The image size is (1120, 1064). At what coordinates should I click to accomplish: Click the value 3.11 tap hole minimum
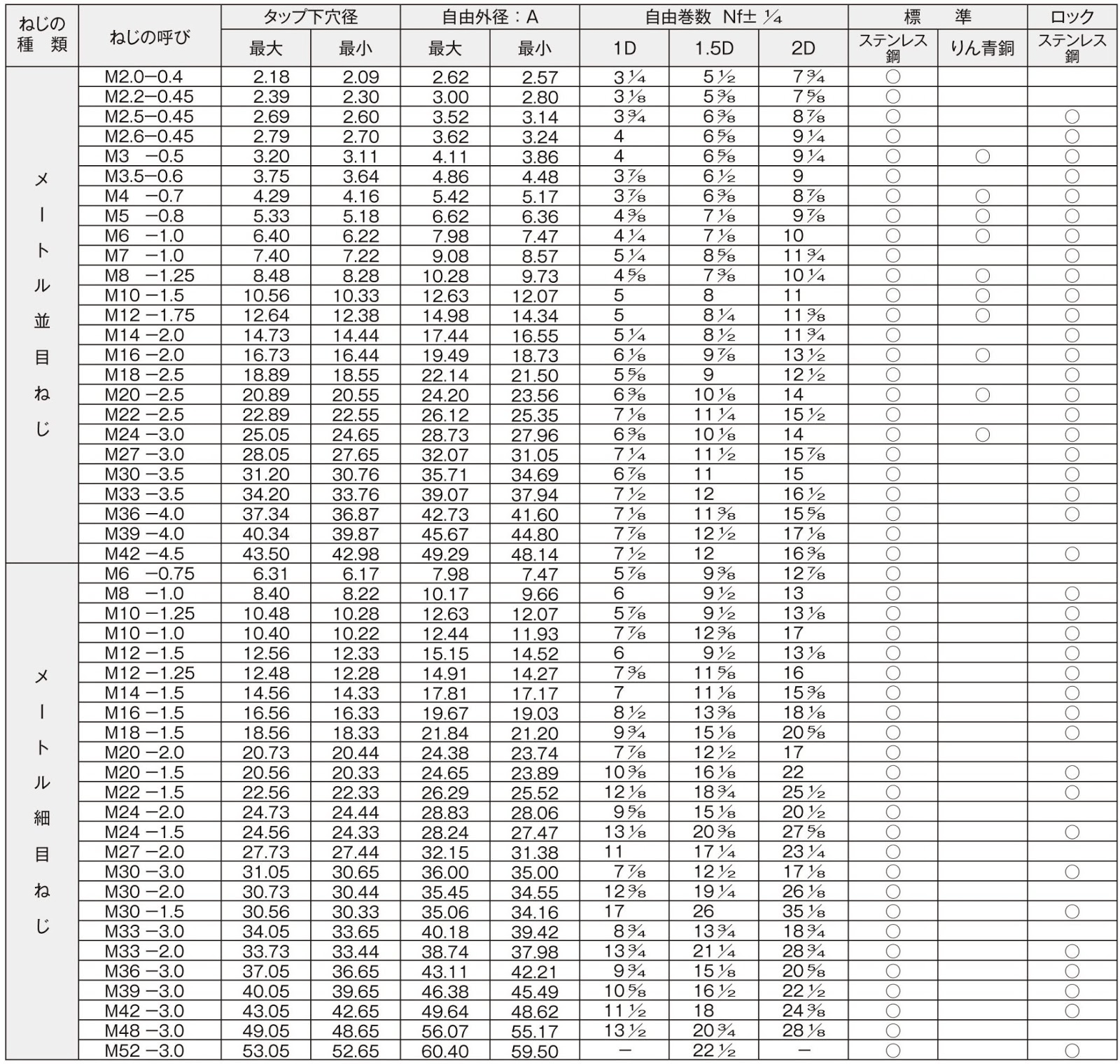tap(360, 157)
